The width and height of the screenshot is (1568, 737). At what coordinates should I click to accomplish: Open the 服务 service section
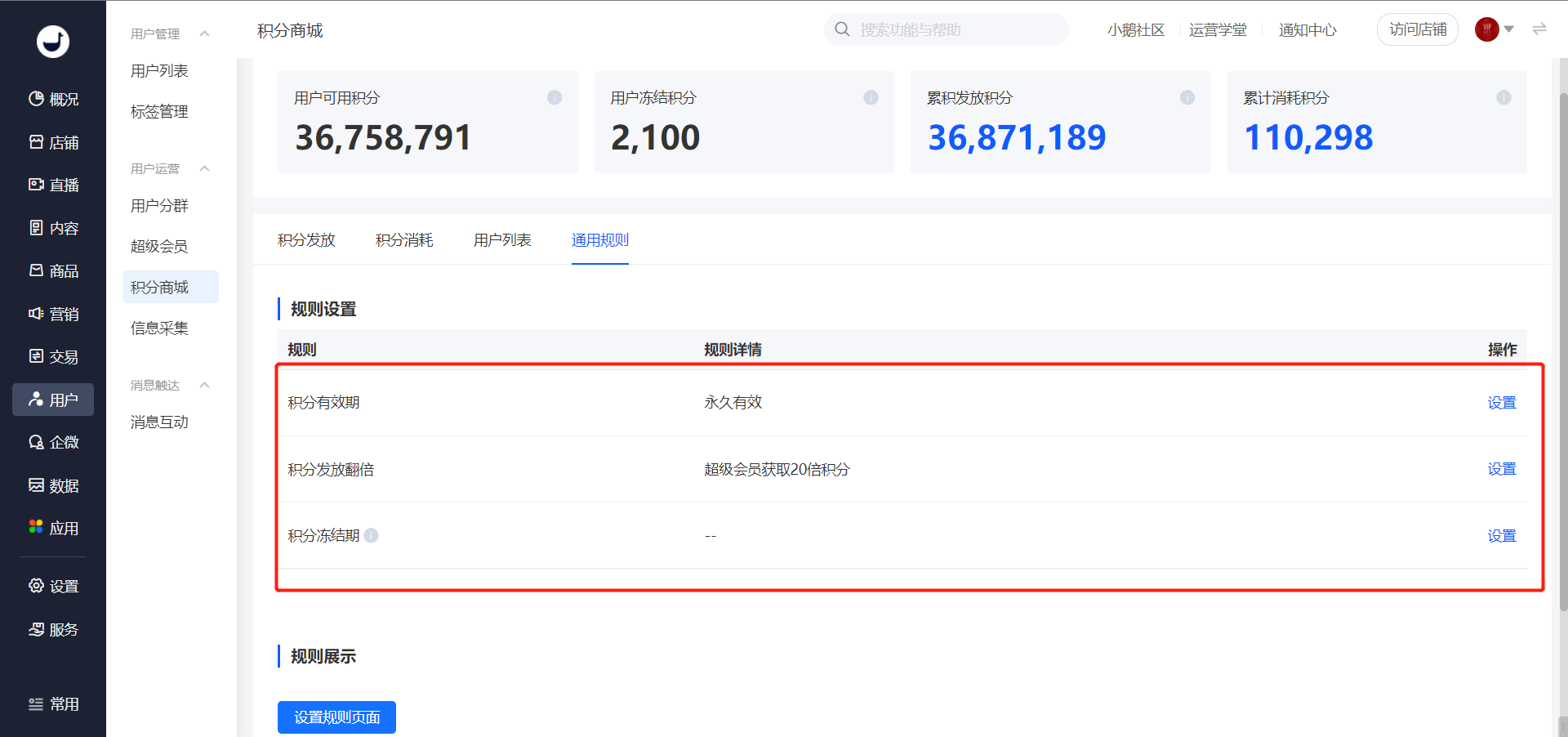coord(53,629)
